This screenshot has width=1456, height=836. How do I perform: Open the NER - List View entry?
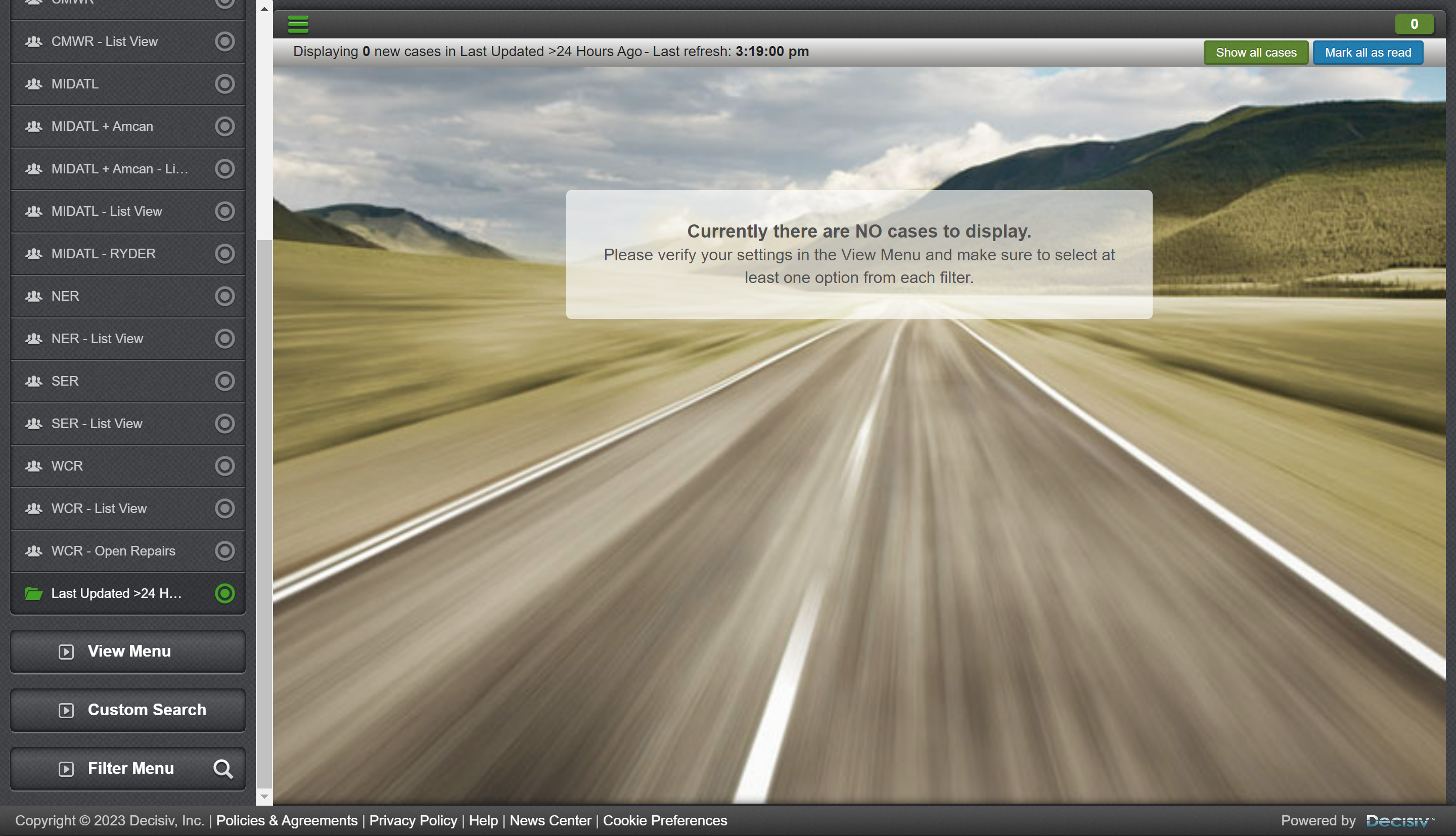pyautogui.click(x=128, y=339)
